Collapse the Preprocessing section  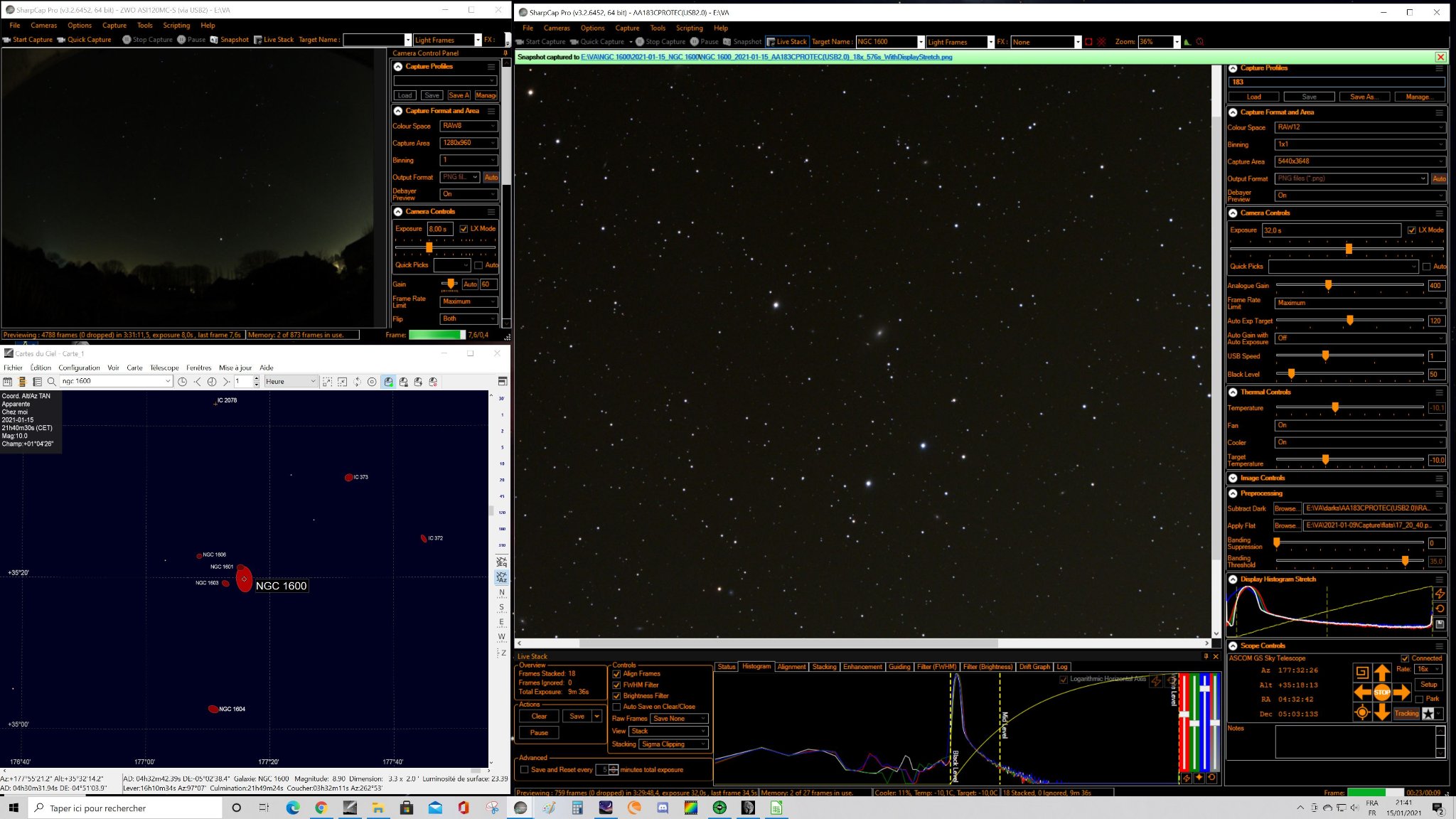tap(1233, 493)
